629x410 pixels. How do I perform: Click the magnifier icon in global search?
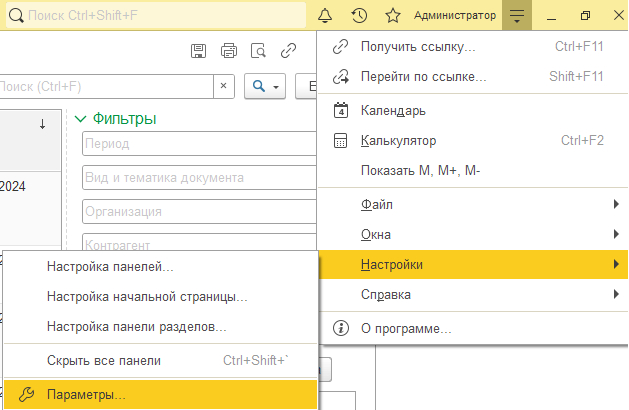[16, 16]
